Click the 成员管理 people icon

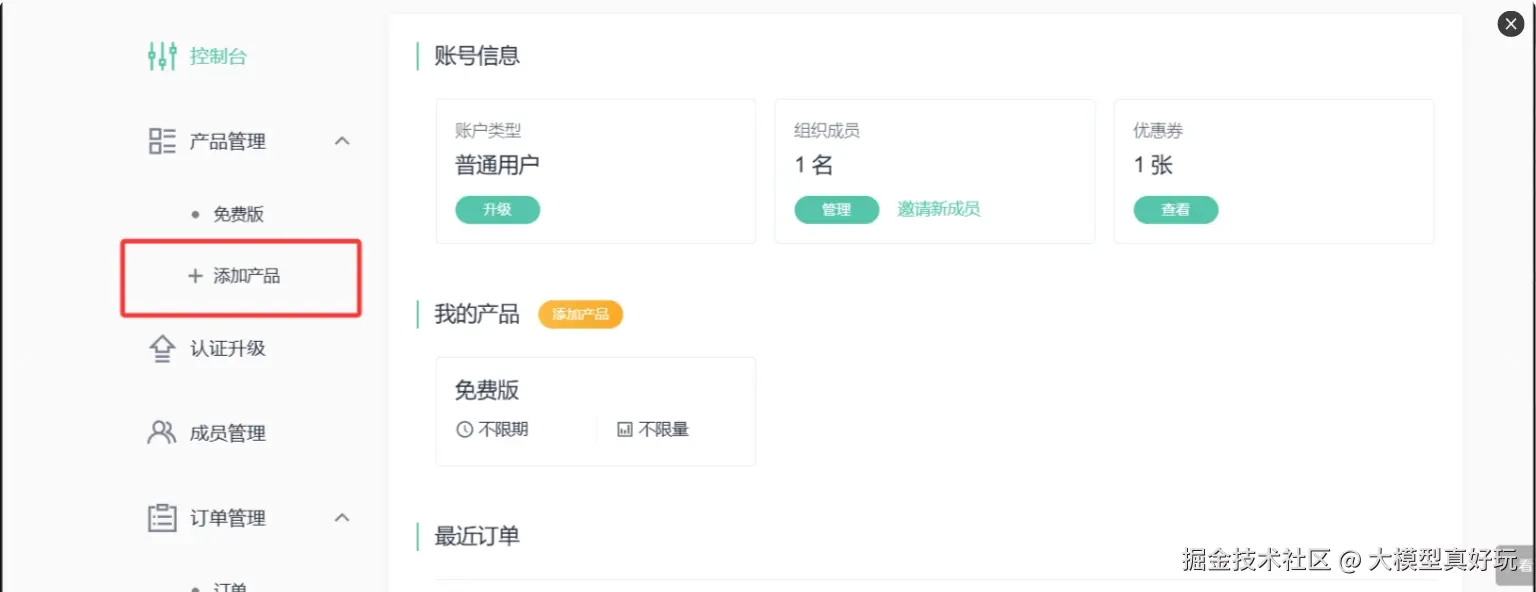(x=162, y=433)
